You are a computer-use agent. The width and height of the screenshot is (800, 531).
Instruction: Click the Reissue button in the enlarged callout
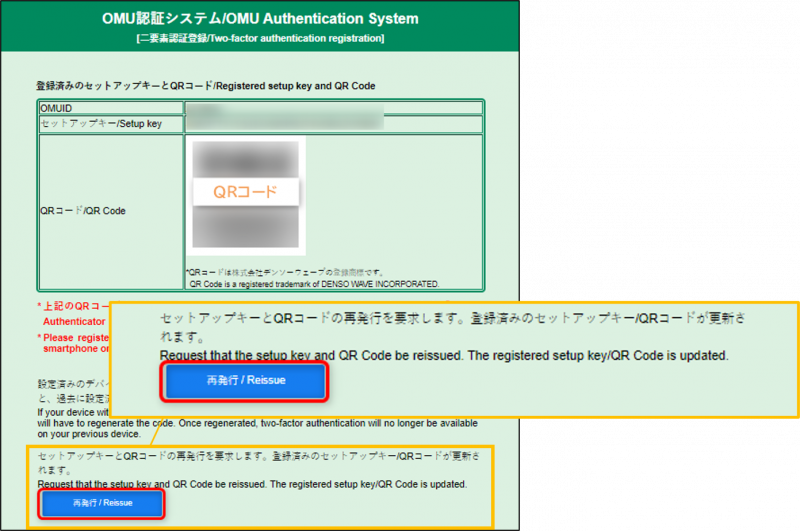[x=245, y=381]
